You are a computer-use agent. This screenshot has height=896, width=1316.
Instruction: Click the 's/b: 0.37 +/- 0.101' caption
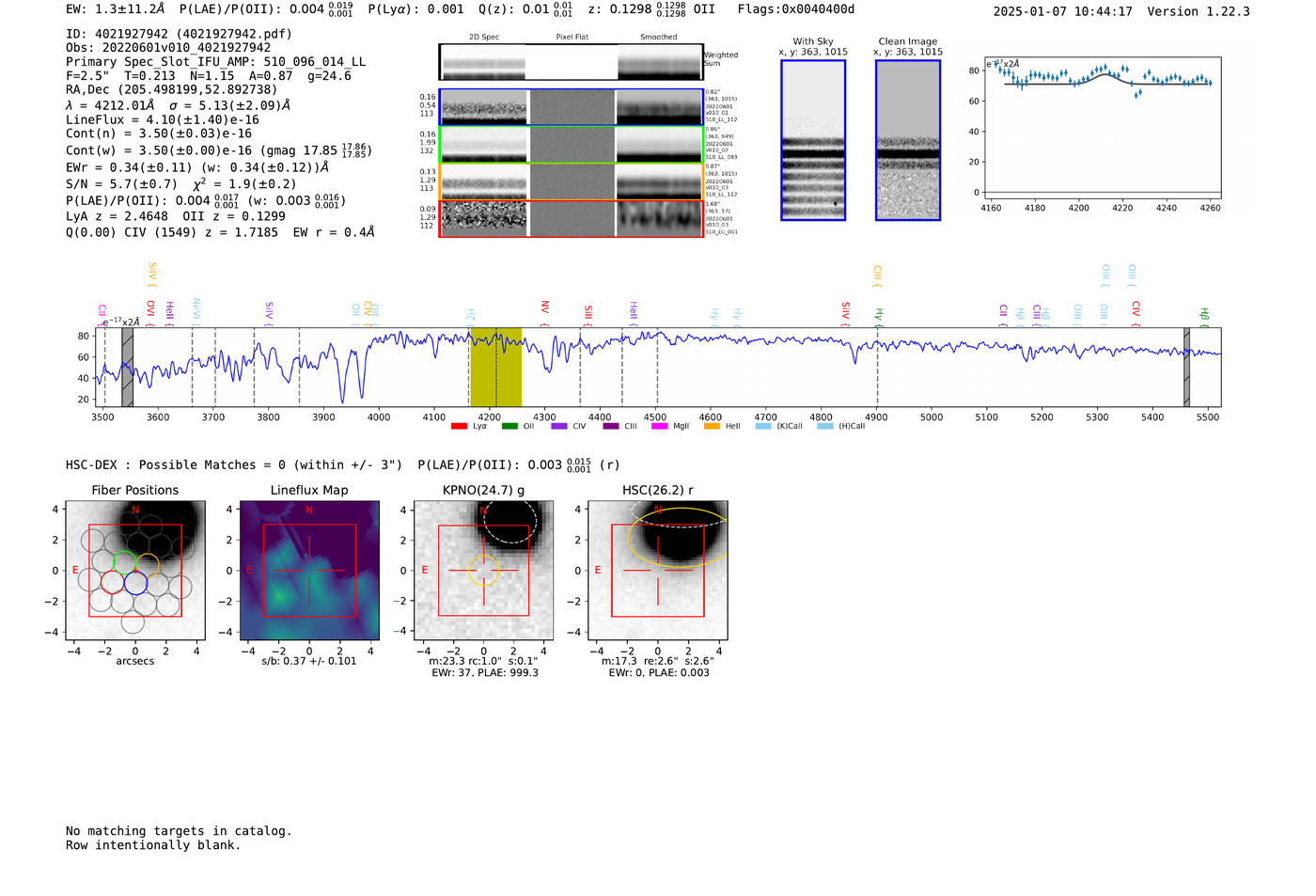click(309, 661)
